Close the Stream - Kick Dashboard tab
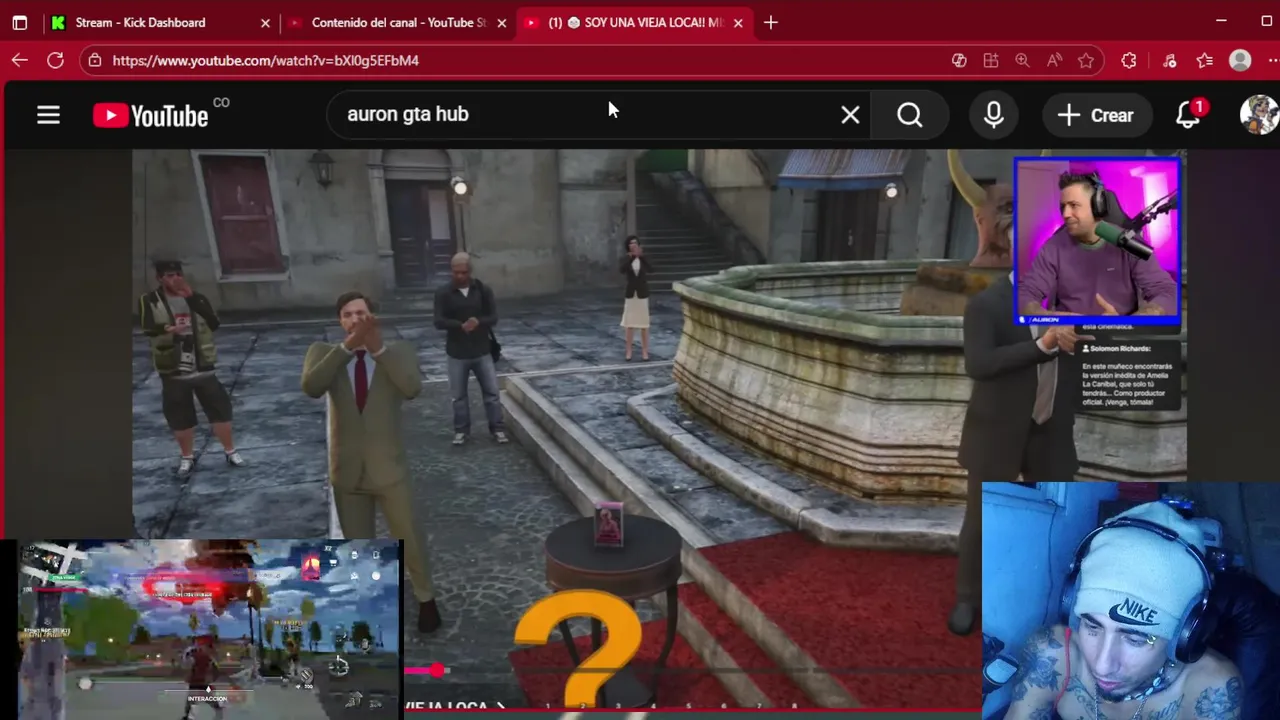 click(x=265, y=22)
